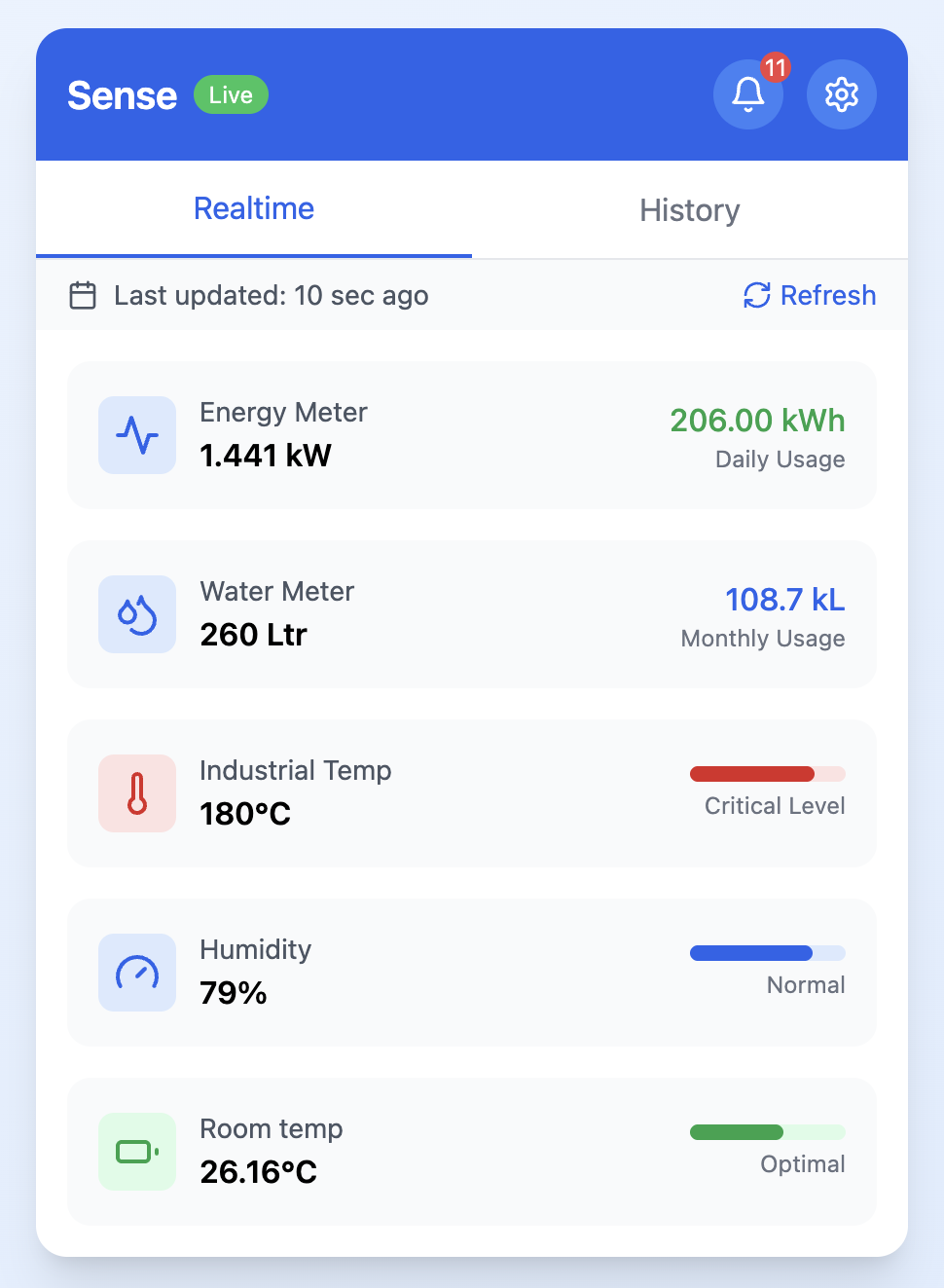Viewport: 944px width, 1288px height.
Task: Click the Sense app title
Action: 122,95
